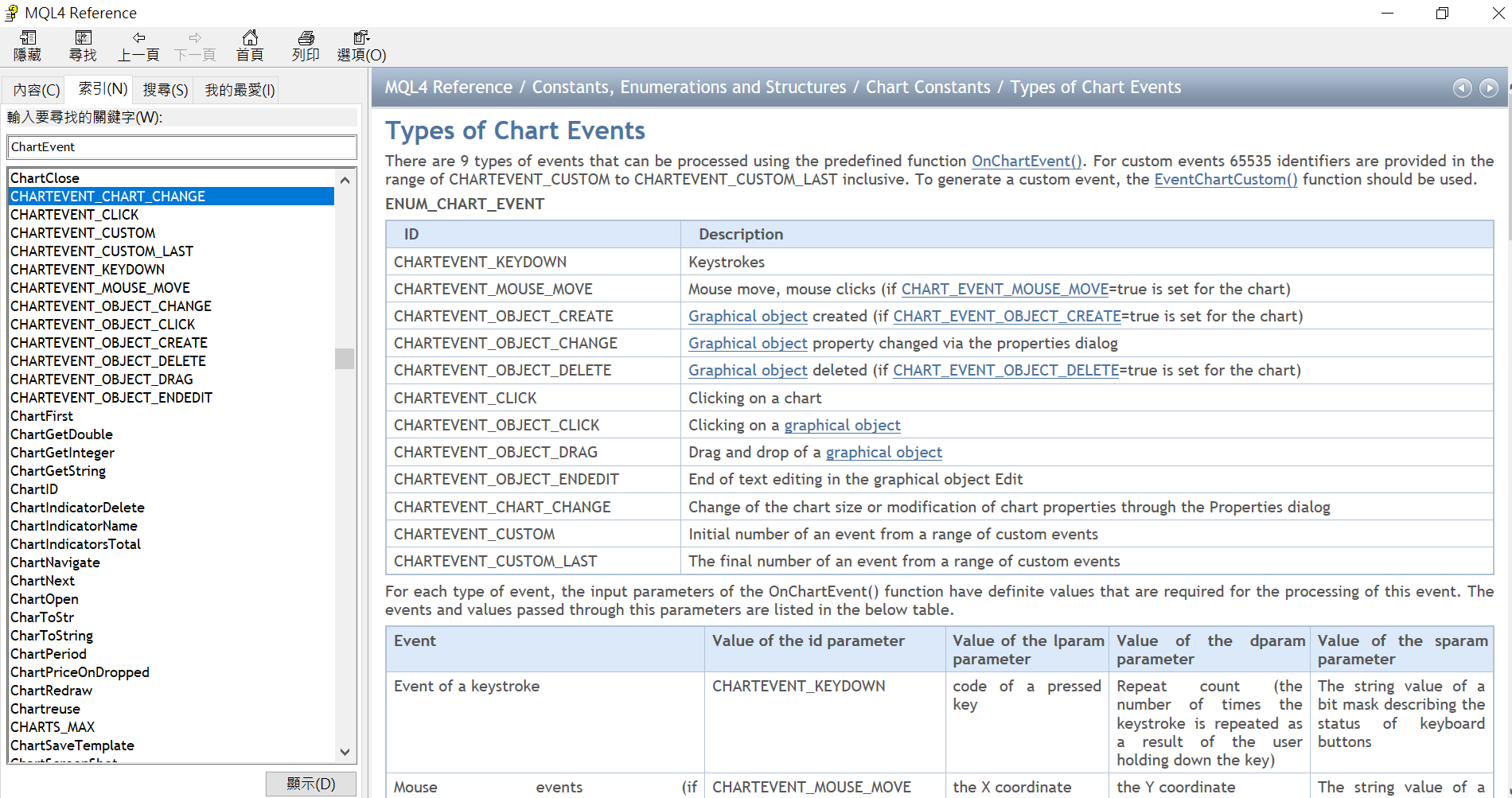The width and height of the screenshot is (1512, 798).
Task: Click the Graphical object link in the OBJECT_CHANGE row
Action: tap(748, 343)
